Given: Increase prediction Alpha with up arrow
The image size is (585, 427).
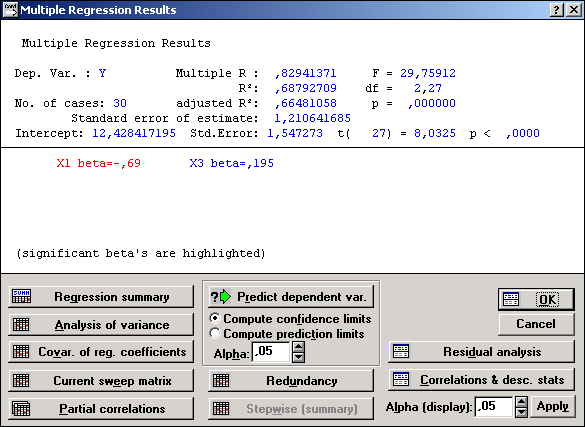Looking at the screenshot, I should click(x=298, y=347).
